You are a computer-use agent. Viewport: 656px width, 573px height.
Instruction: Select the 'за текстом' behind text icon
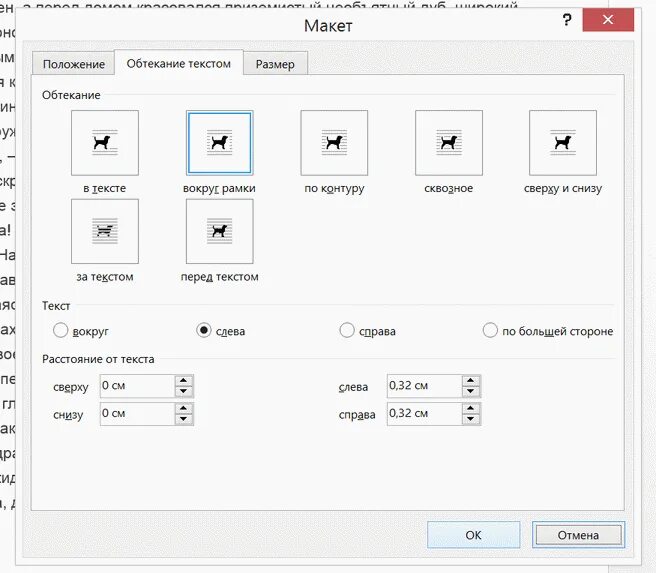(x=105, y=231)
